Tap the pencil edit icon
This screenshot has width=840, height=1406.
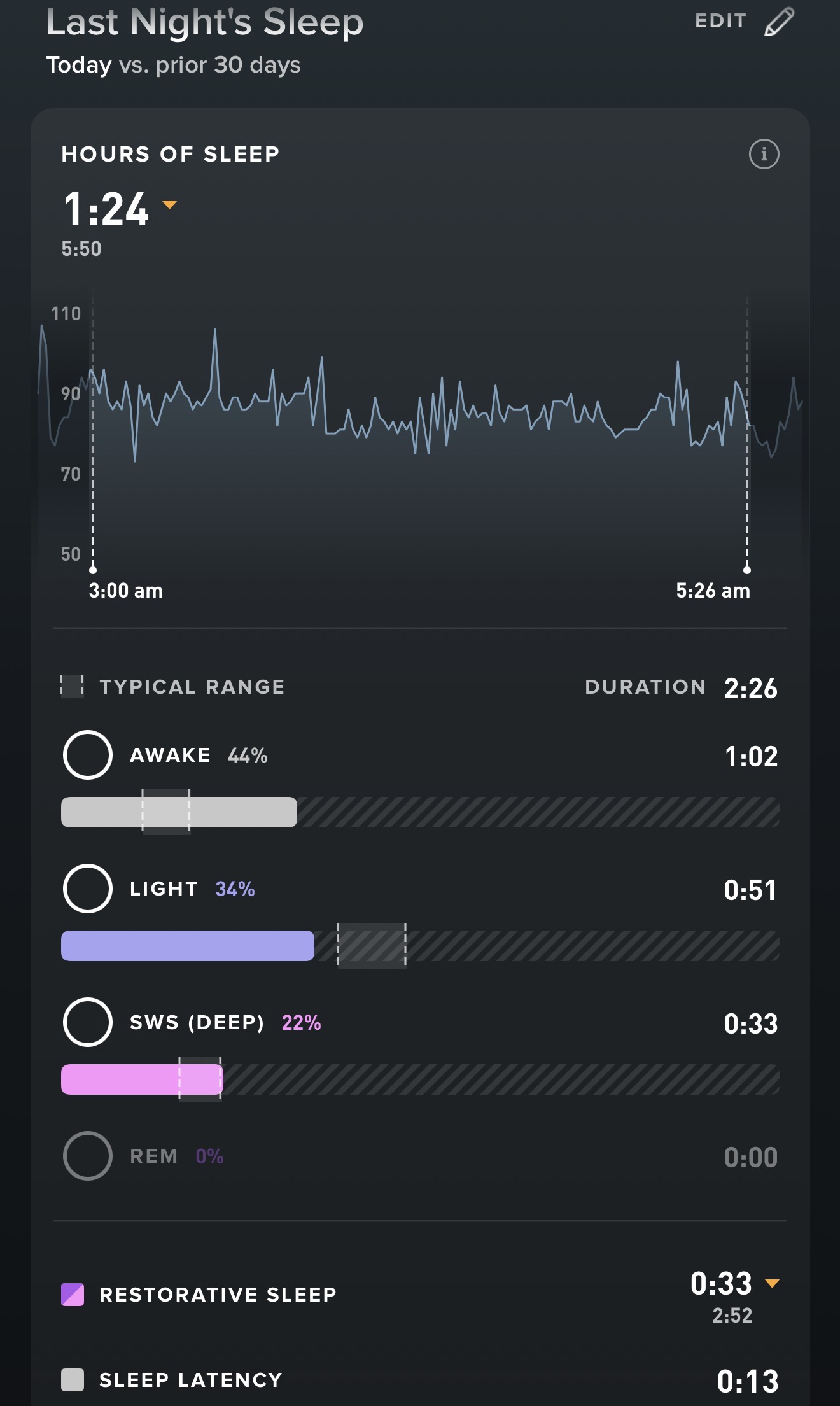pyautogui.click(x=779, y=21)
